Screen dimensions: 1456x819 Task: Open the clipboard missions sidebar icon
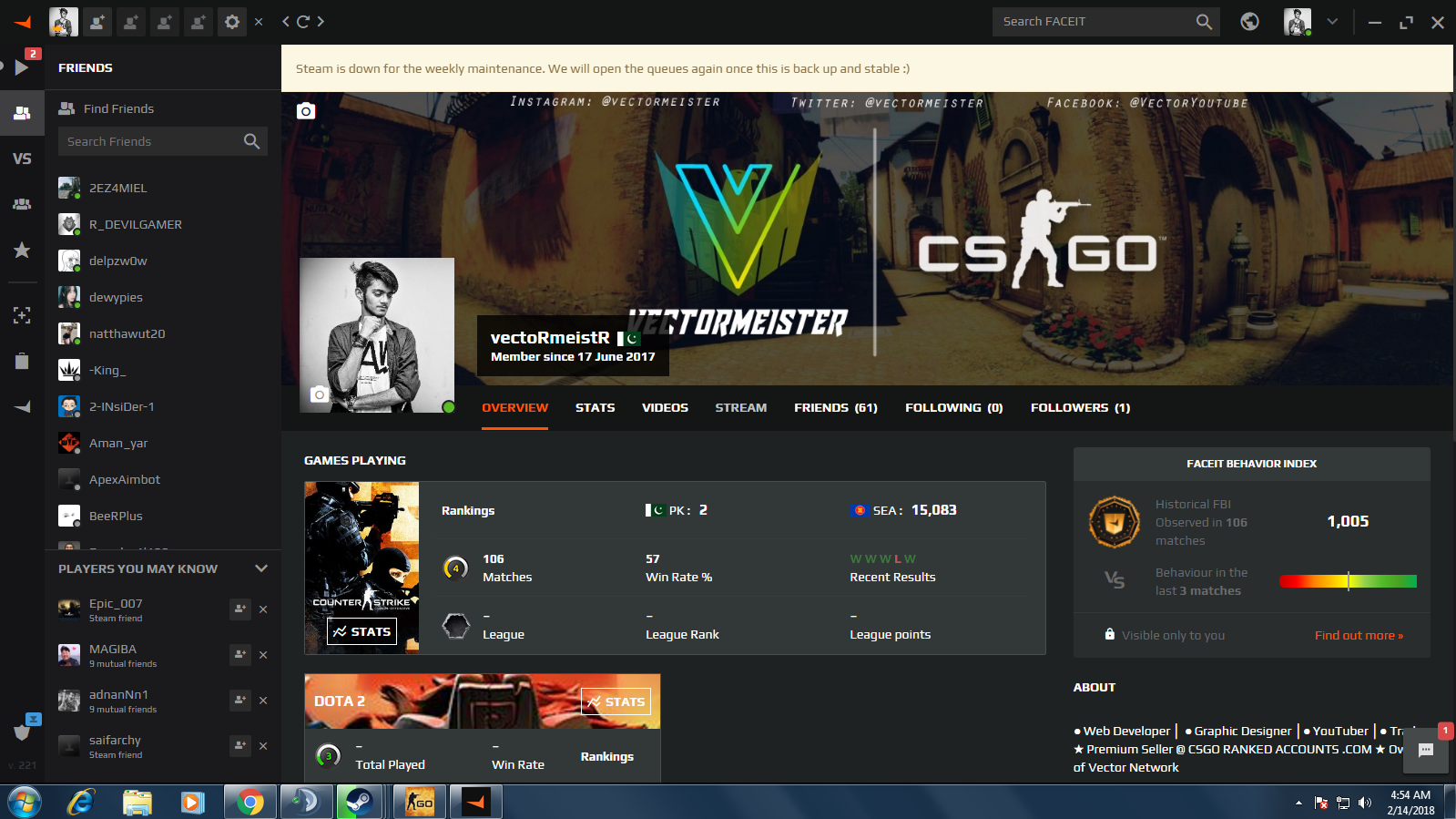point(22,361)
